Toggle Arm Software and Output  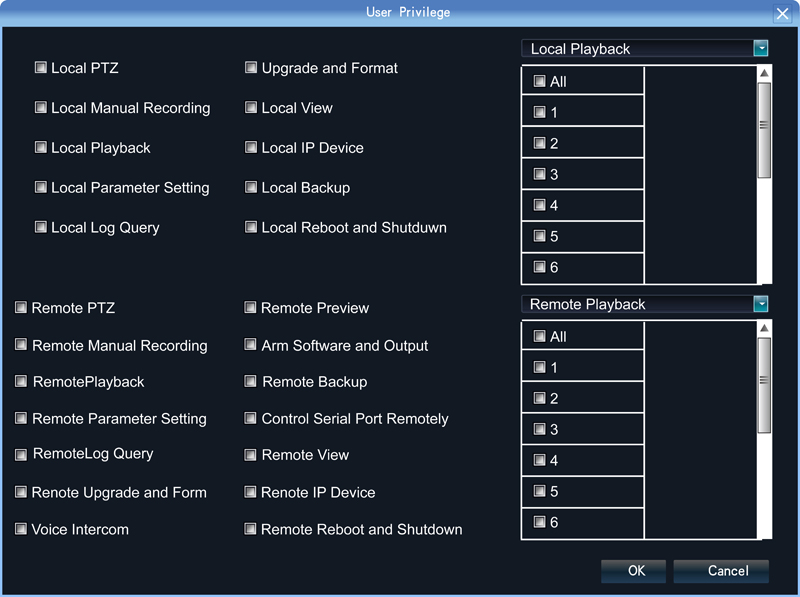pyautogui.click(x=250, y=344)
